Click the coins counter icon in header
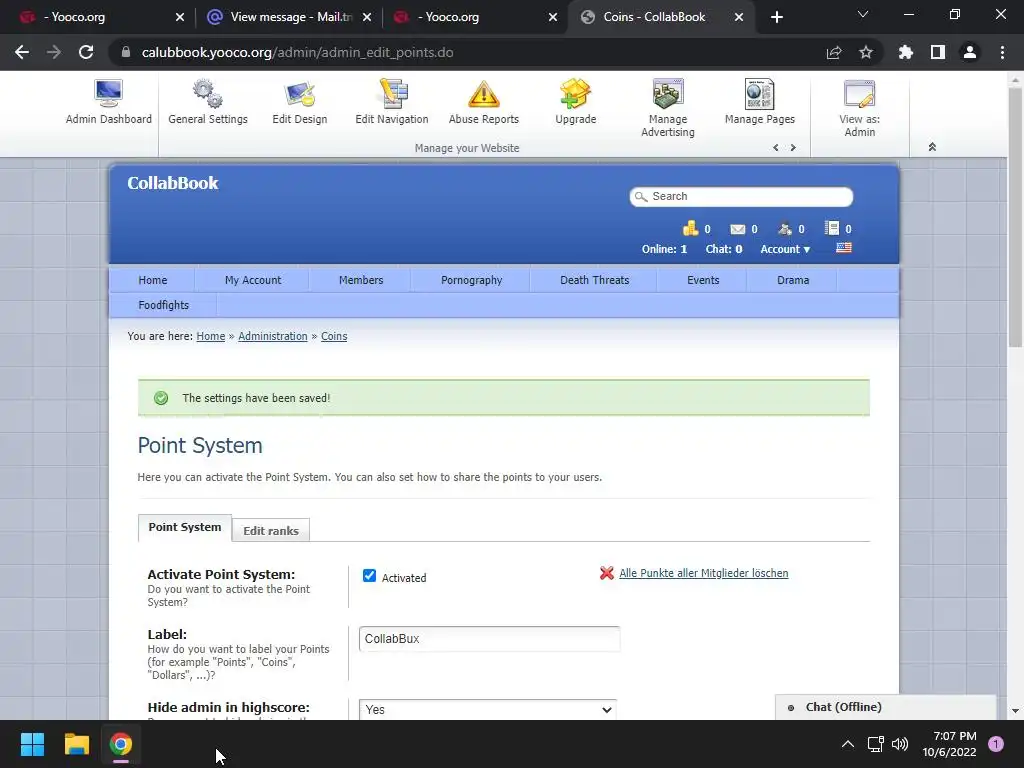The image size is (1024, 768). point(690,228)
